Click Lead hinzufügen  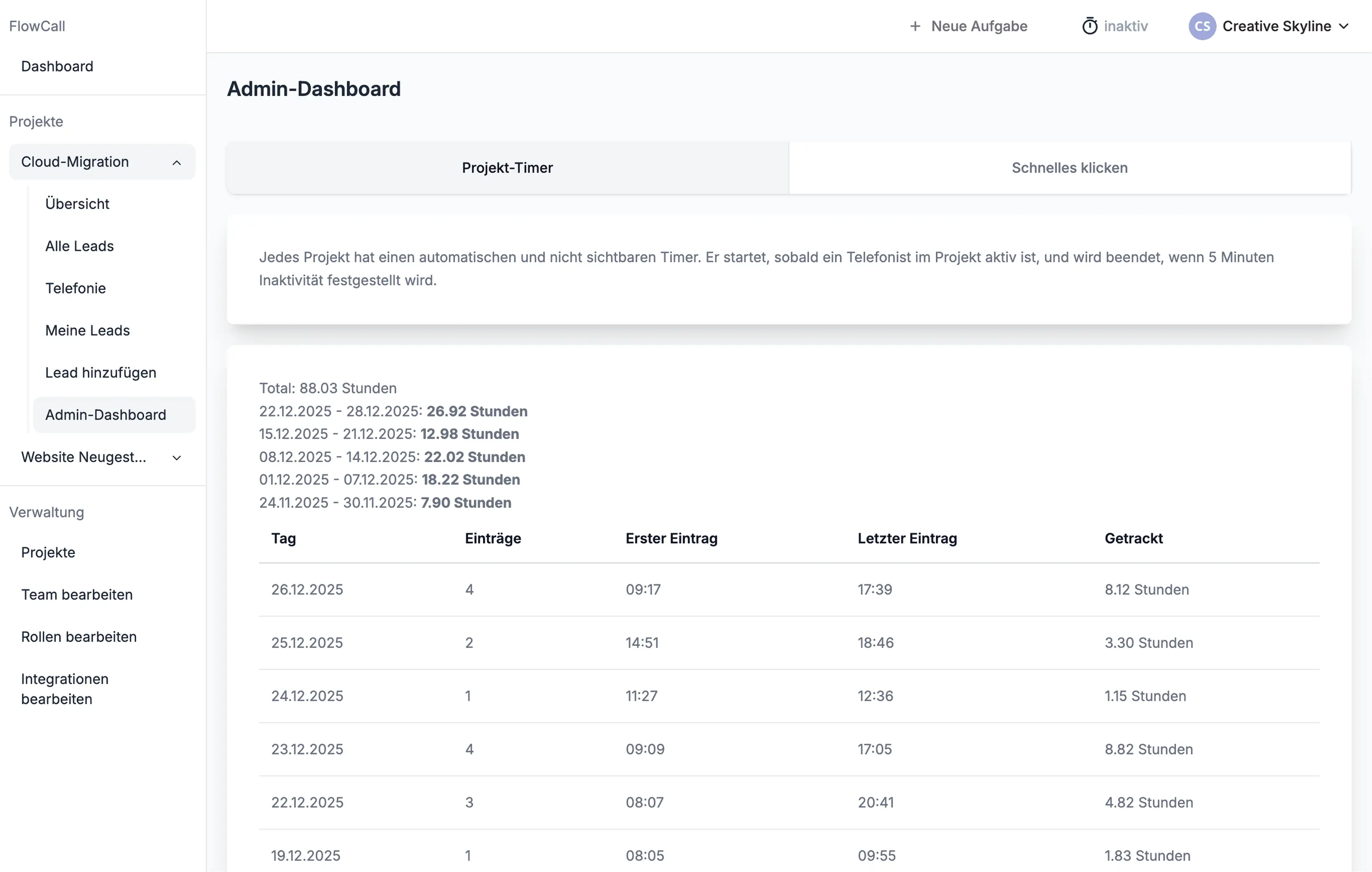(x=100, y=372)
